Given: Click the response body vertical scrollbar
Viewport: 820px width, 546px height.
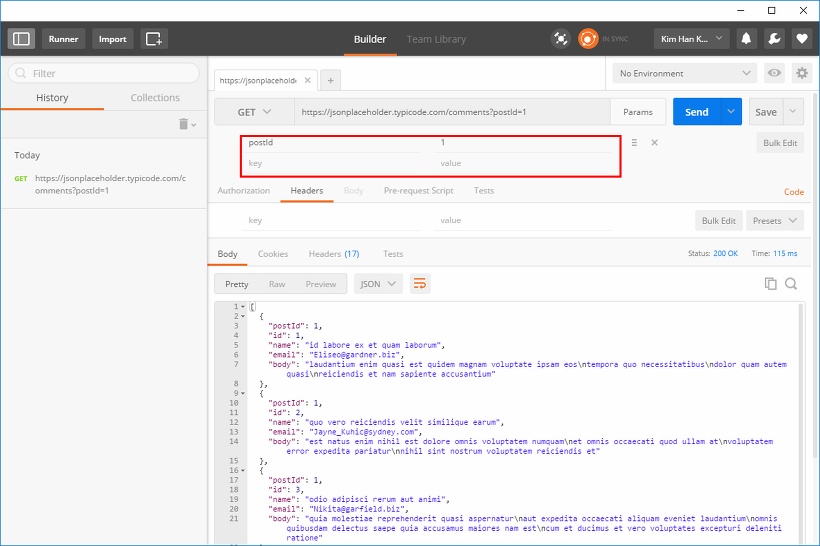Looking at the screenshot, I should point(801,424).
